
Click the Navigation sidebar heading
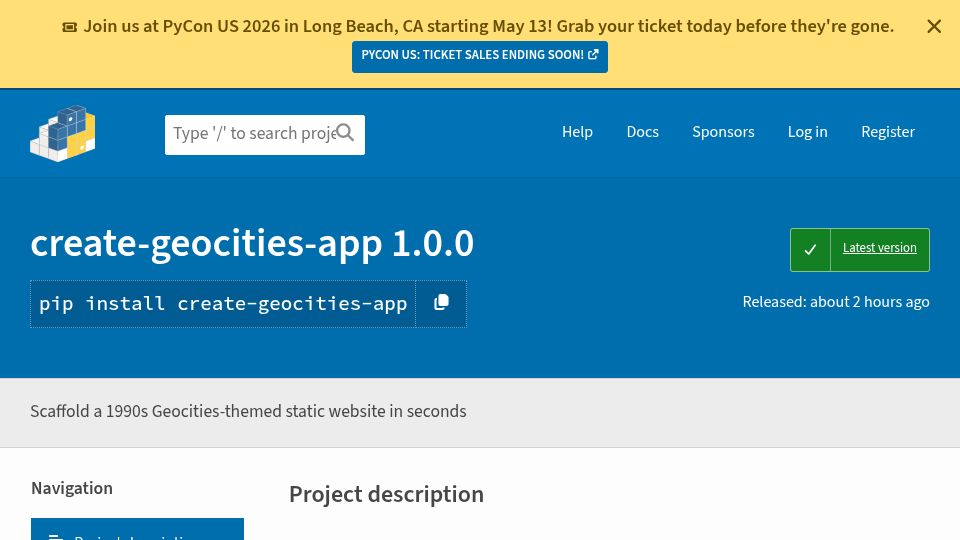click(x=72, y=489)
